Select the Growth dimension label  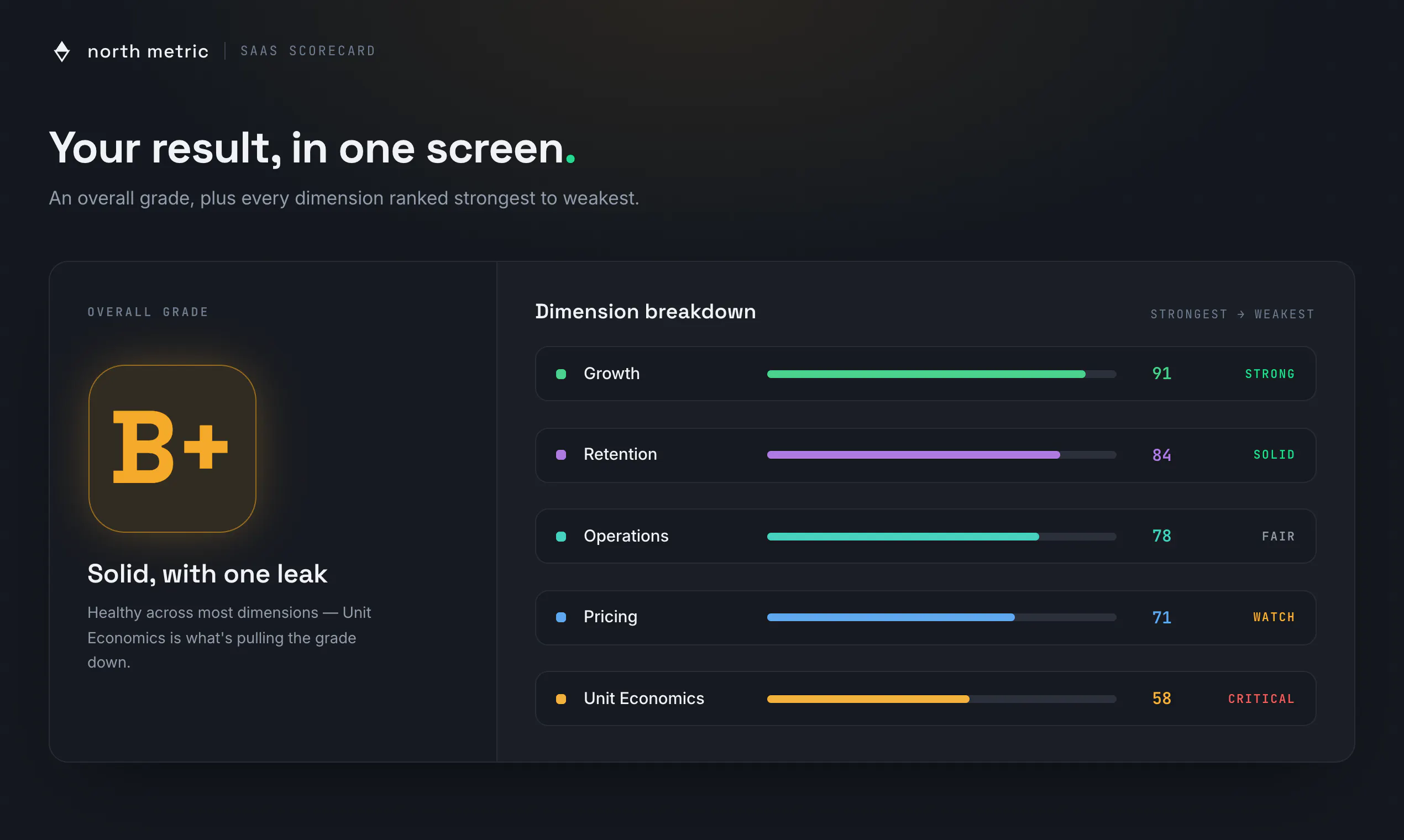[612, 374]
